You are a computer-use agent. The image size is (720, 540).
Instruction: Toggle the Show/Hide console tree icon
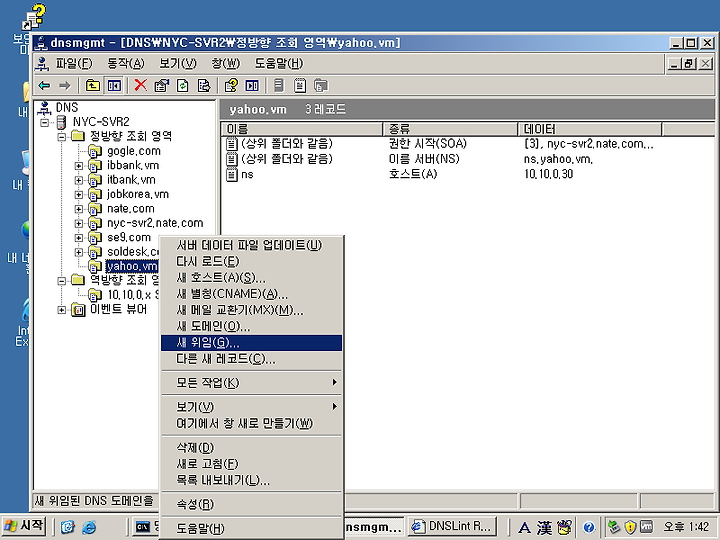[114, 85]
